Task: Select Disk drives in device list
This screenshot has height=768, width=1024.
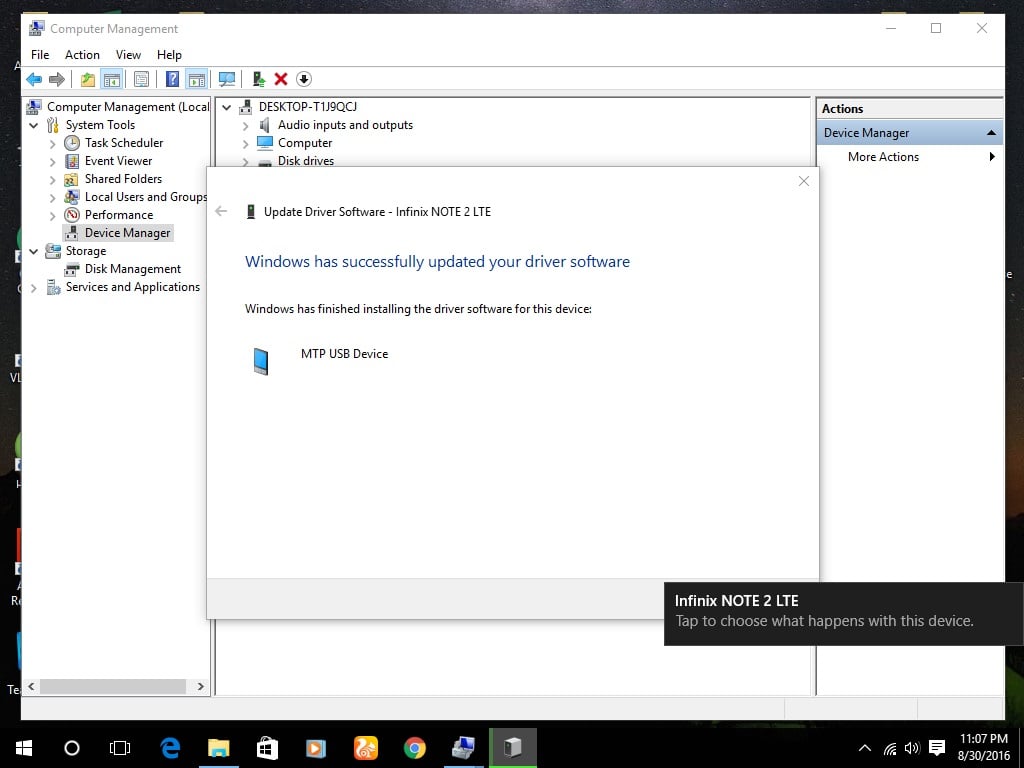Action: click(306, 161)
